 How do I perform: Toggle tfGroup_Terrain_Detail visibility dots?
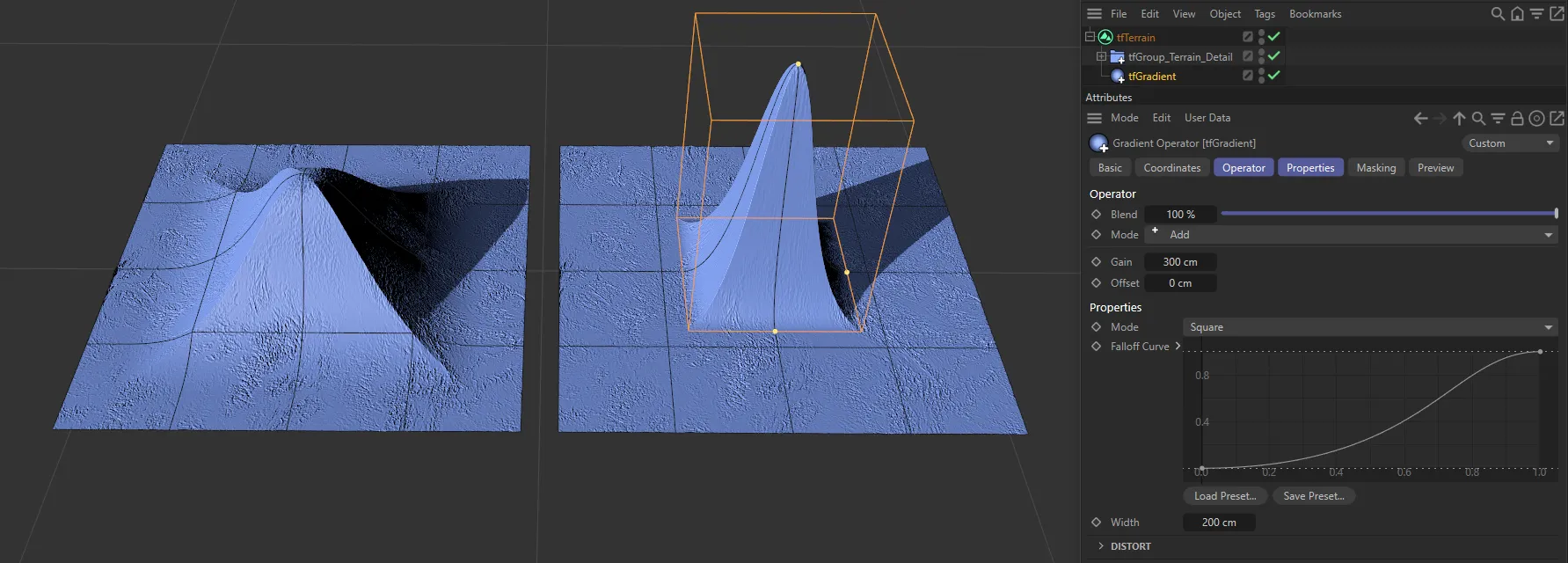click(1261, 56)
